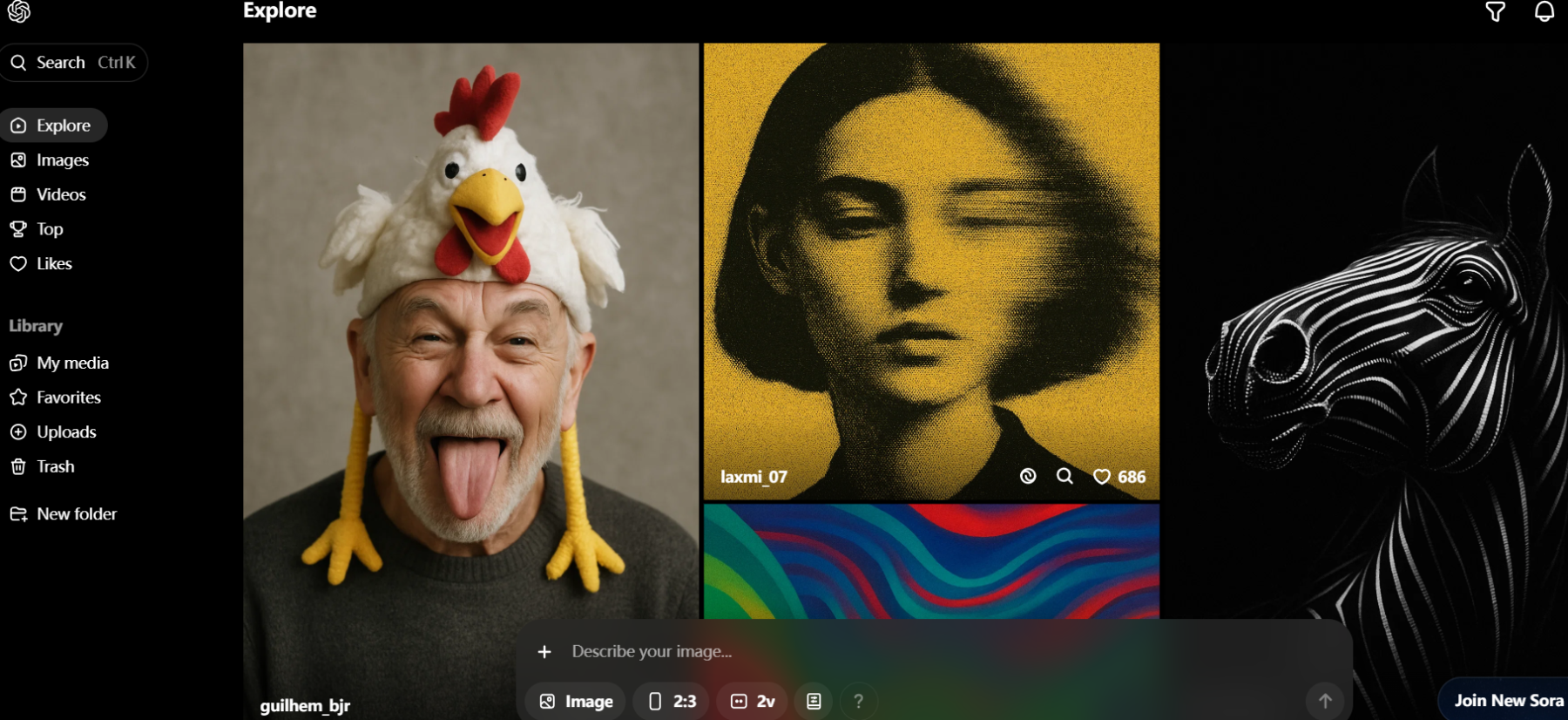Open the feed filter icon
1568x720 pixels.
coord(1495,12)
